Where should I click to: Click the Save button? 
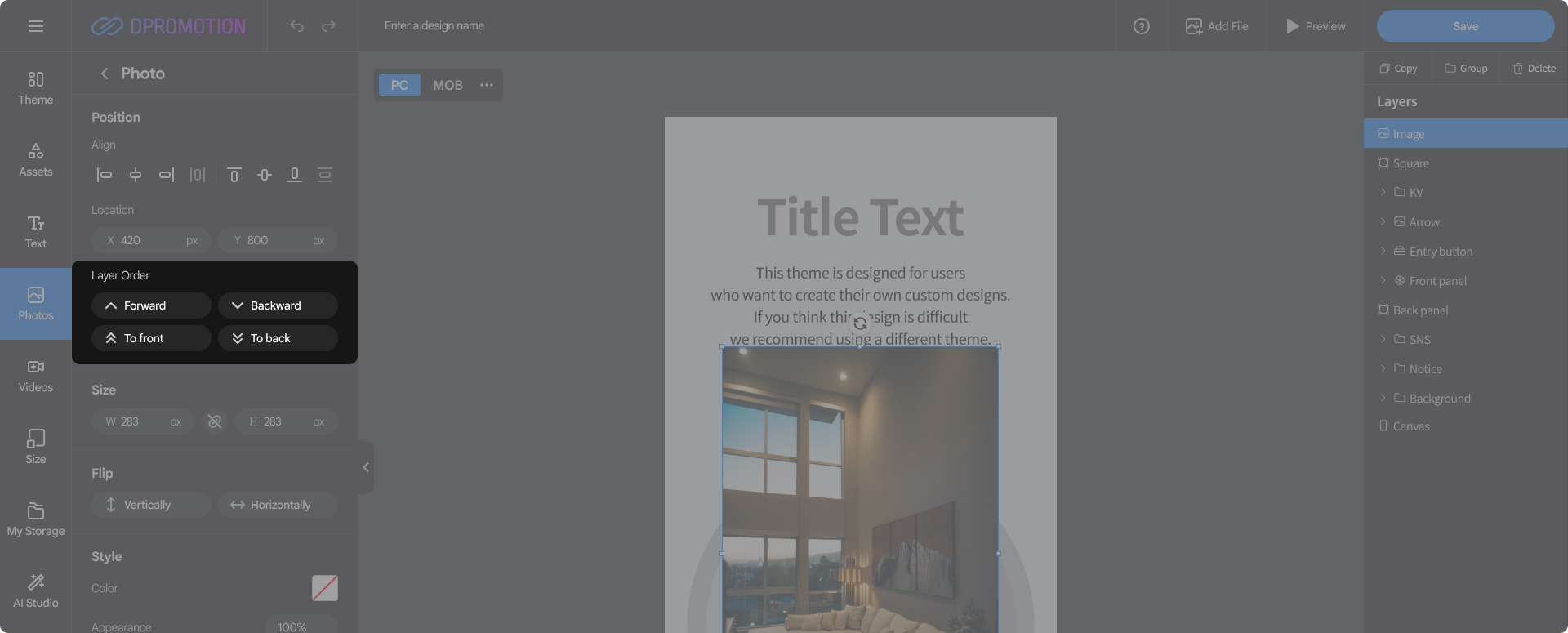(x=1466, y=26)
